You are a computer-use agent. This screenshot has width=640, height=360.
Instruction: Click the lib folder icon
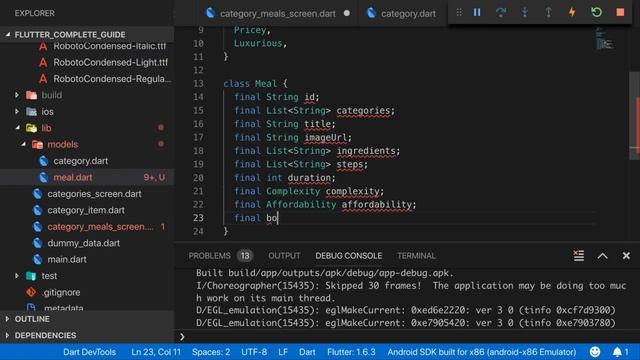click(x=31, y=128)
